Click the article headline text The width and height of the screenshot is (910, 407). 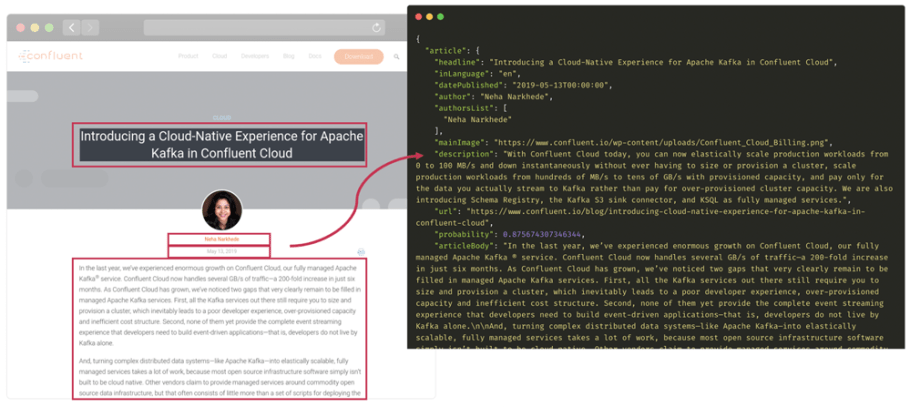pyautogui.click(x=222, y=145)
